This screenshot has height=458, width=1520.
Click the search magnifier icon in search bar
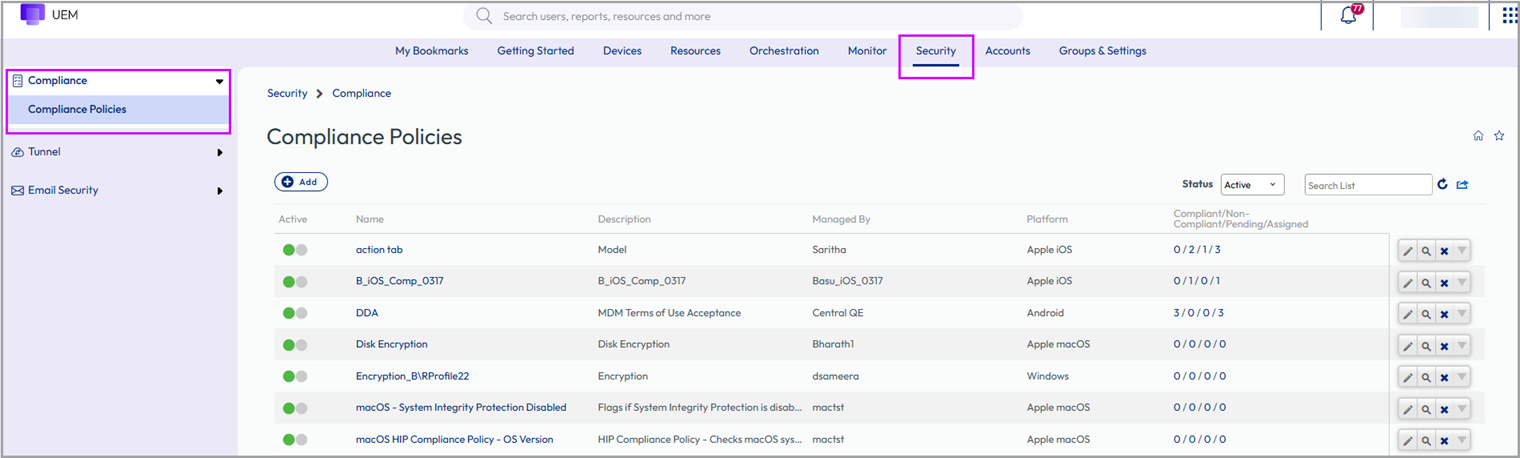point(484,16)
